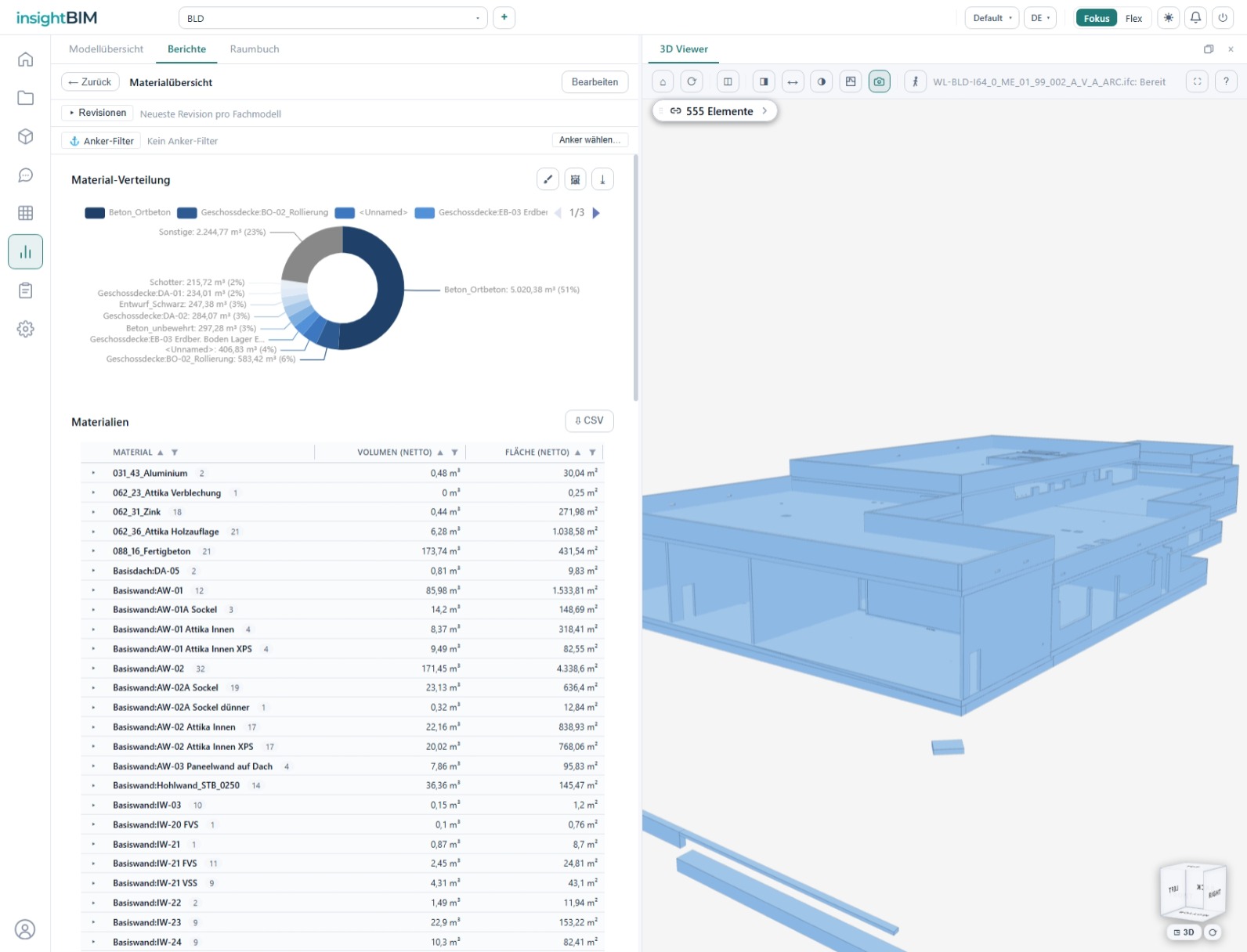Screen dimensions: 1247x952
Task: Reset 3D viewer to home view
Action: pyautogui.click(x=663, y=81)
